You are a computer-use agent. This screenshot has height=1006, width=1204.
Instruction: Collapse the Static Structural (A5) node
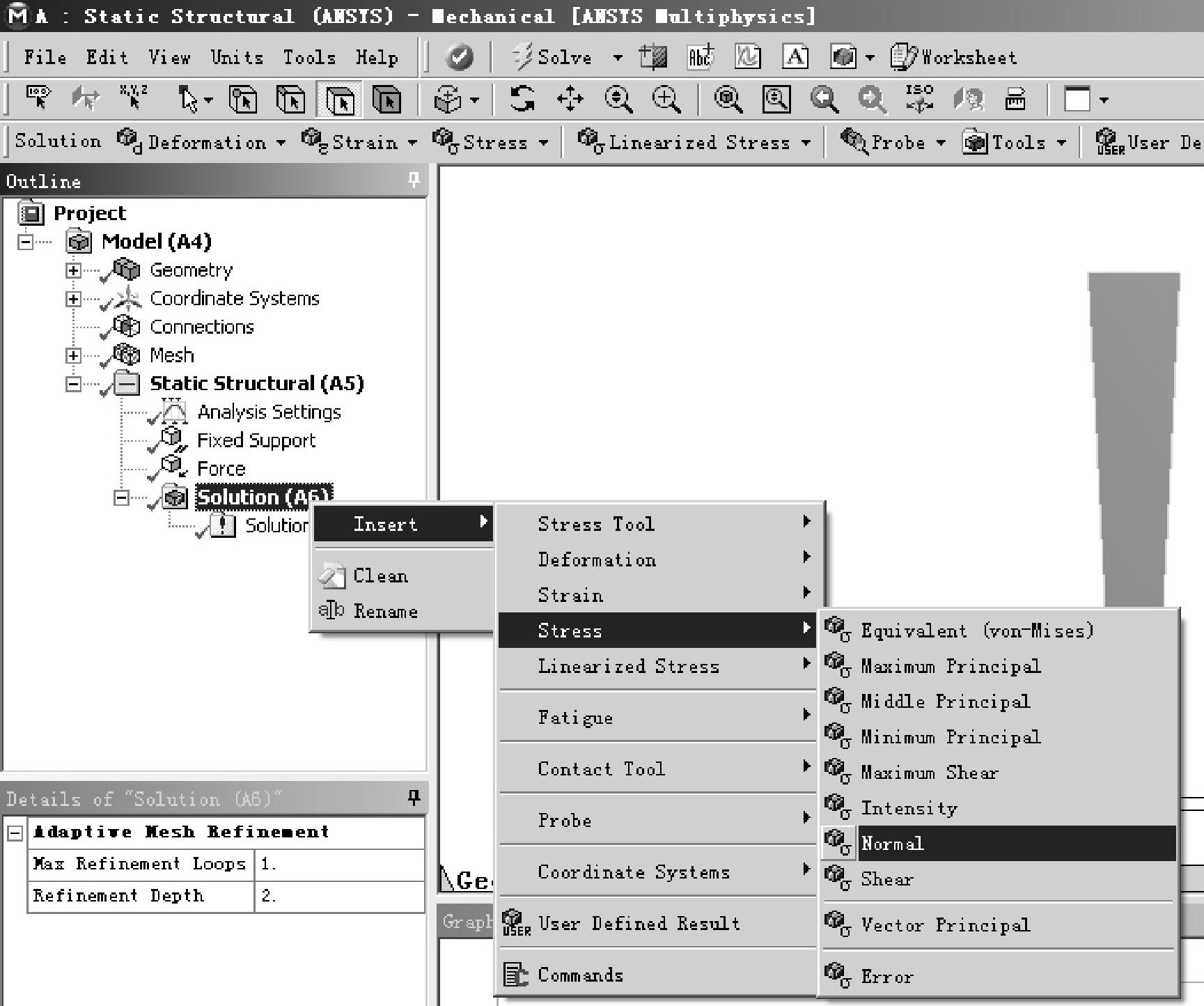(x=73, y=384)
